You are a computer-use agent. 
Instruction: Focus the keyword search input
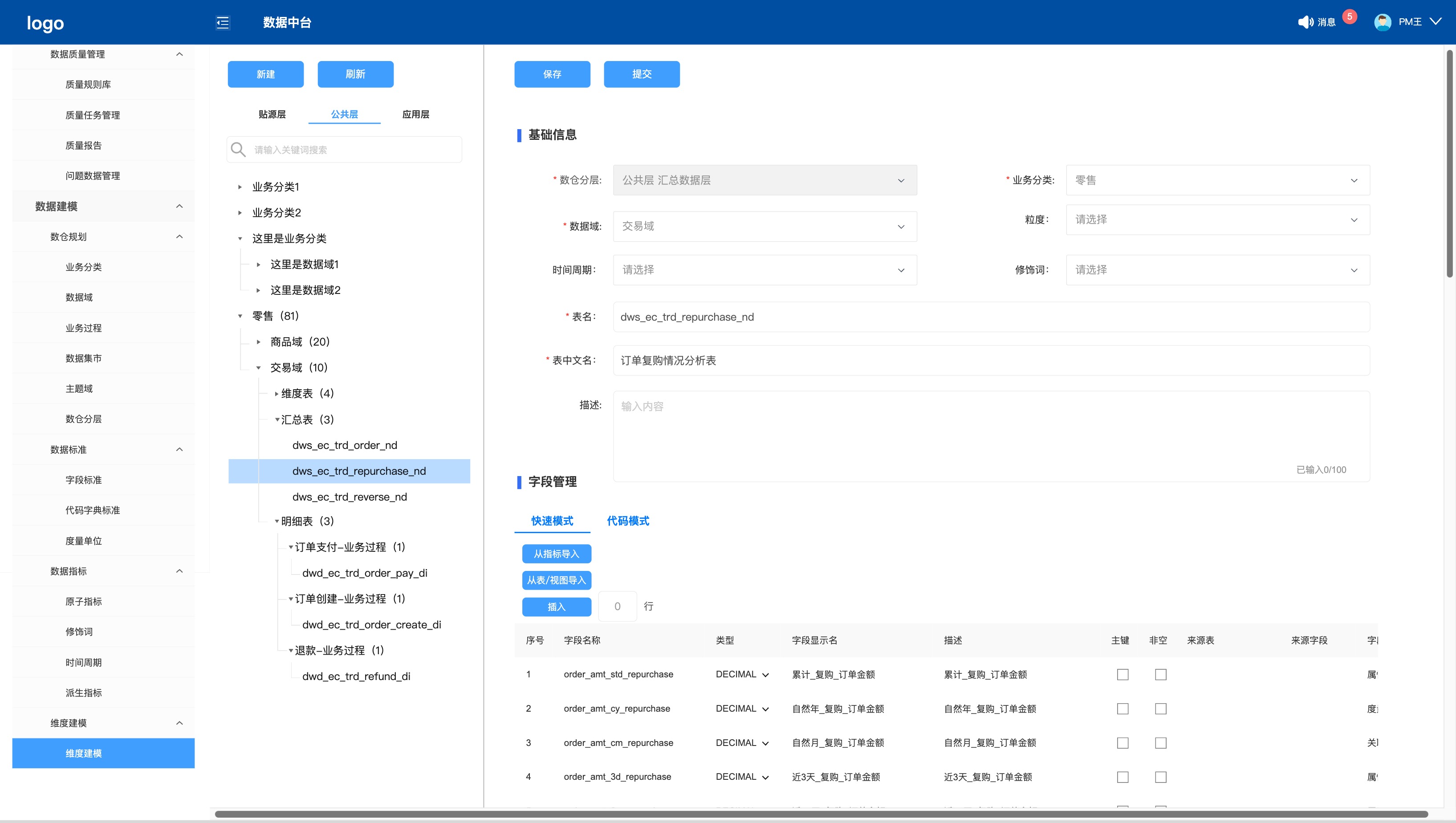pyautogui.click(x=344, y=149)
